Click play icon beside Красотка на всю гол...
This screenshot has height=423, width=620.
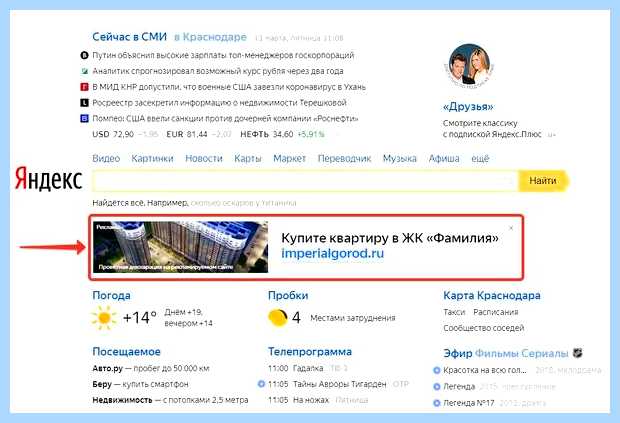437,370
